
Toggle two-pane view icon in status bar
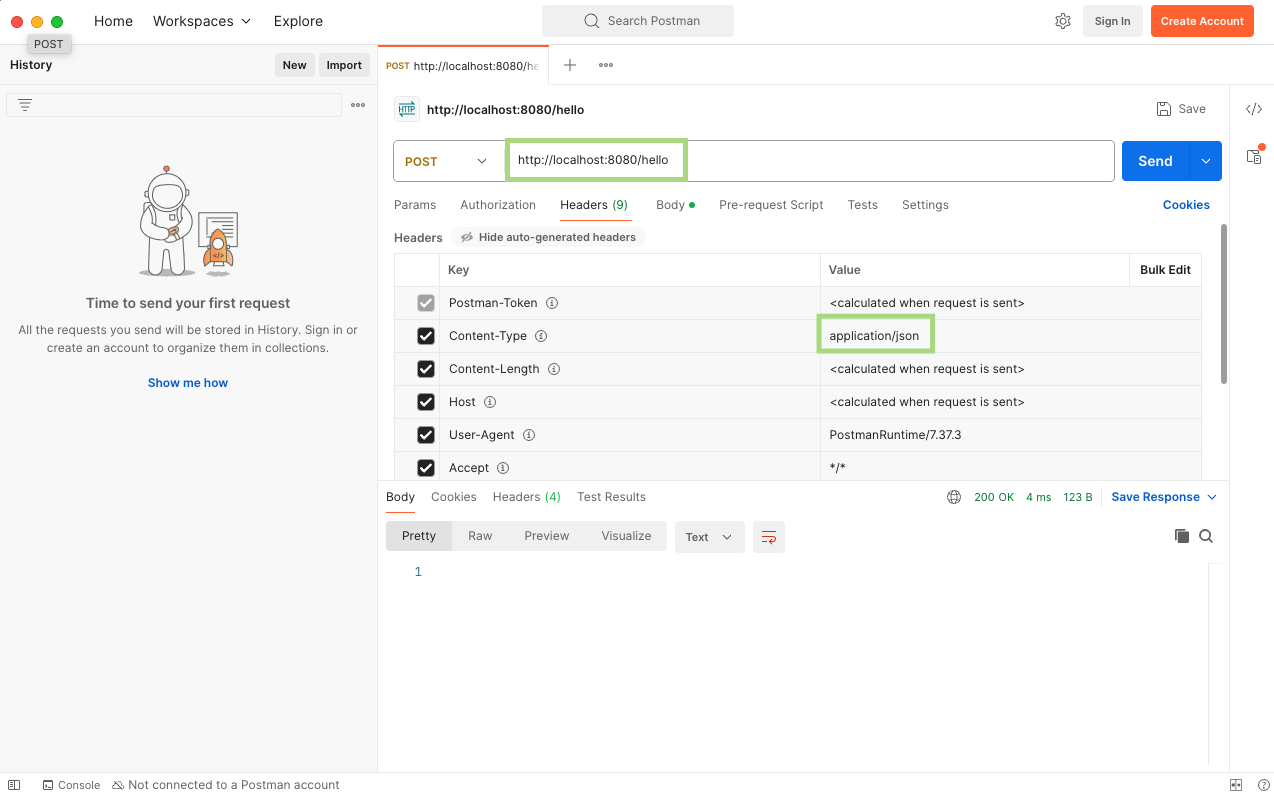coord(1236,785)
